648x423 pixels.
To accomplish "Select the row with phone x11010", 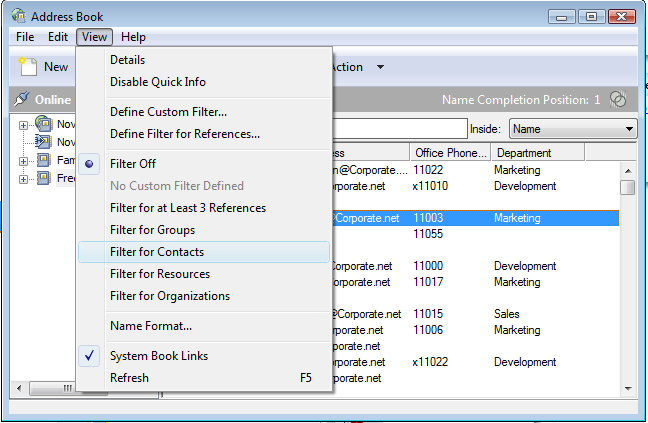I will click(x=475, y=186).
